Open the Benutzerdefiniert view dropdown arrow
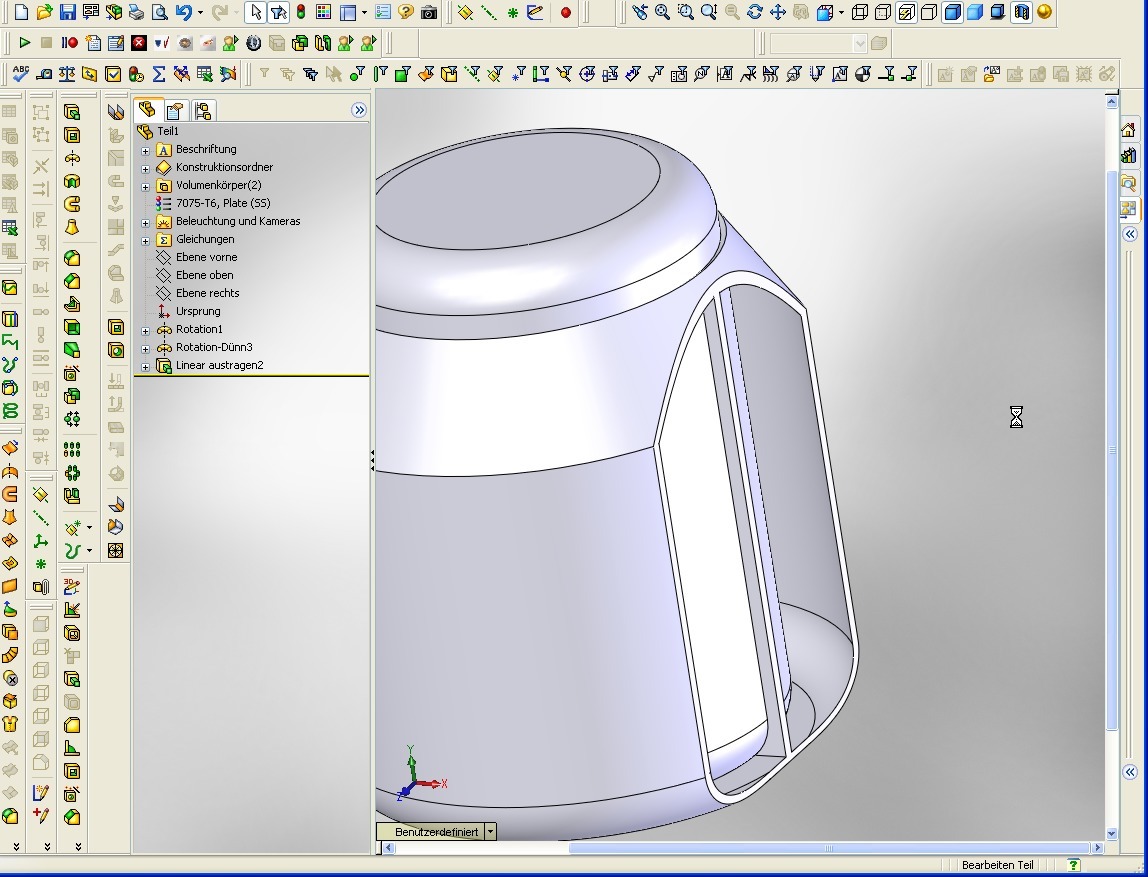The height and width of the screenshot is (877, 1148). pyautogui.click(x=490, y=832)
